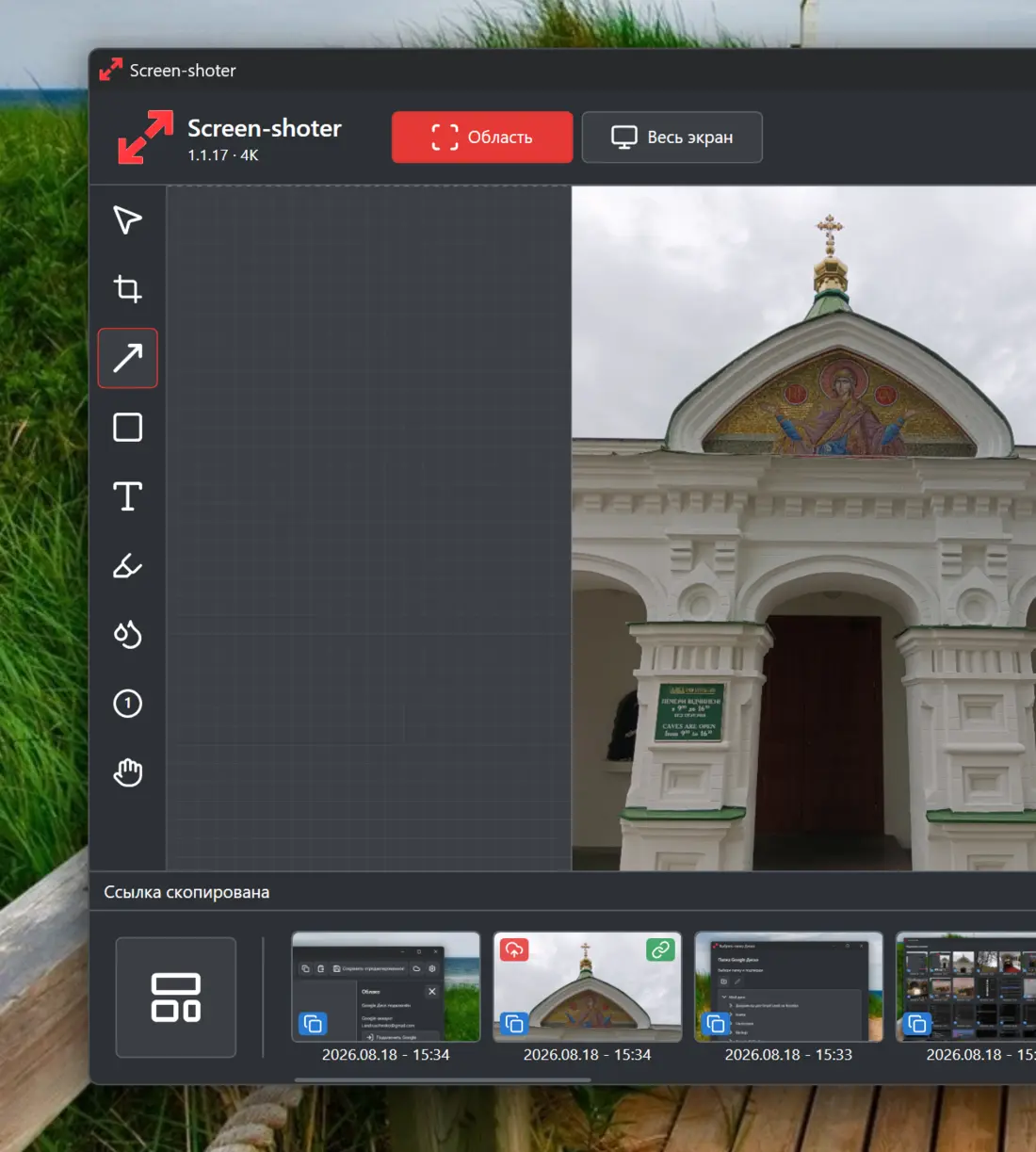Click the horizontal scrollbar below the thumbnails

pyautogui.click(x=443, y=1079)
